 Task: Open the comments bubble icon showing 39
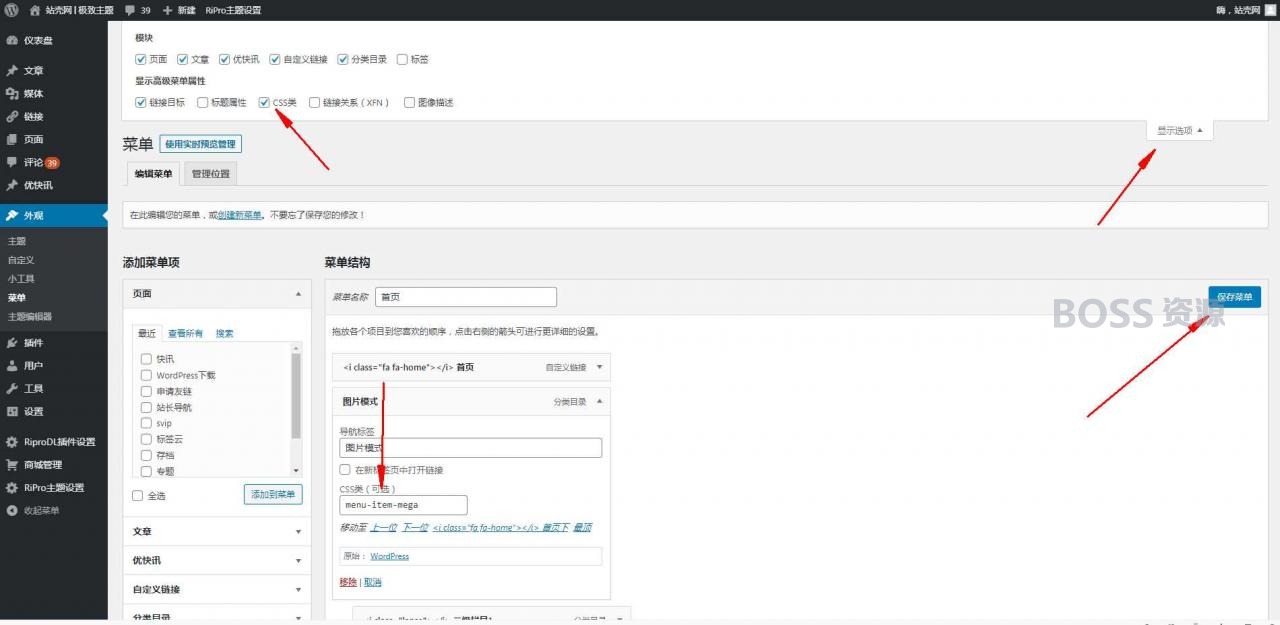pyautogui.click(x=130, y=10)
